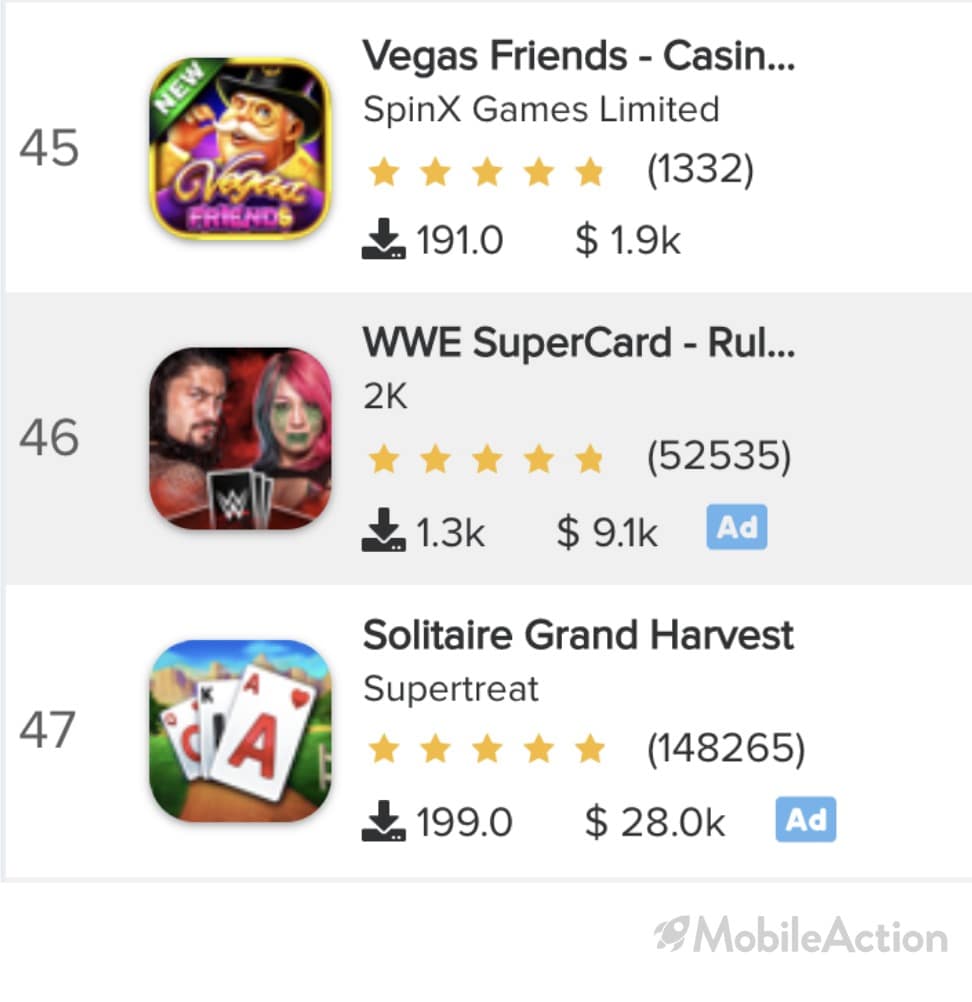Click the MobileAction rocket logo
The image size is (972, 1002).
pos(671,935)
